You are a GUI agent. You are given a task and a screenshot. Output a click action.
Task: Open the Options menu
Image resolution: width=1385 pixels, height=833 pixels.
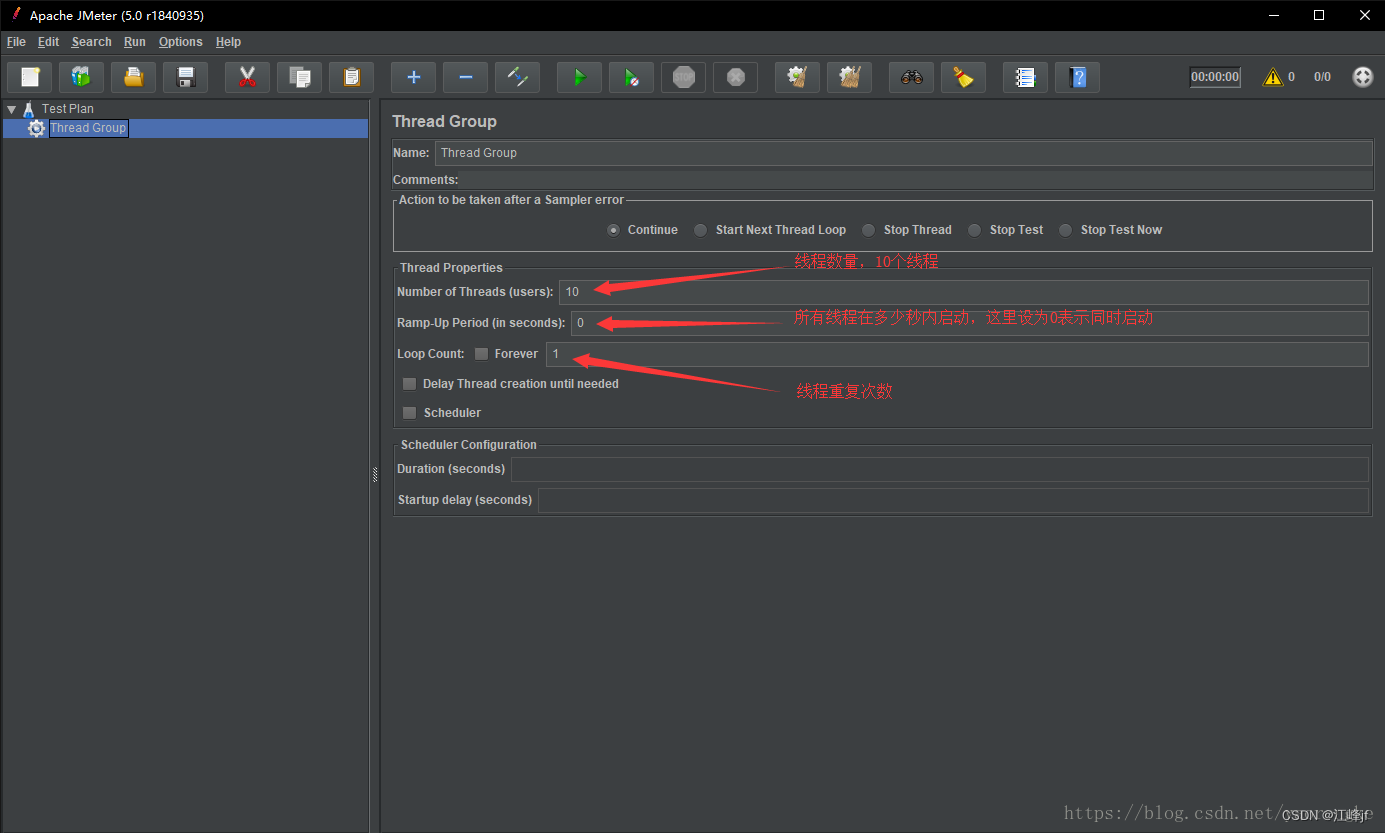click(x=181, y=42)
